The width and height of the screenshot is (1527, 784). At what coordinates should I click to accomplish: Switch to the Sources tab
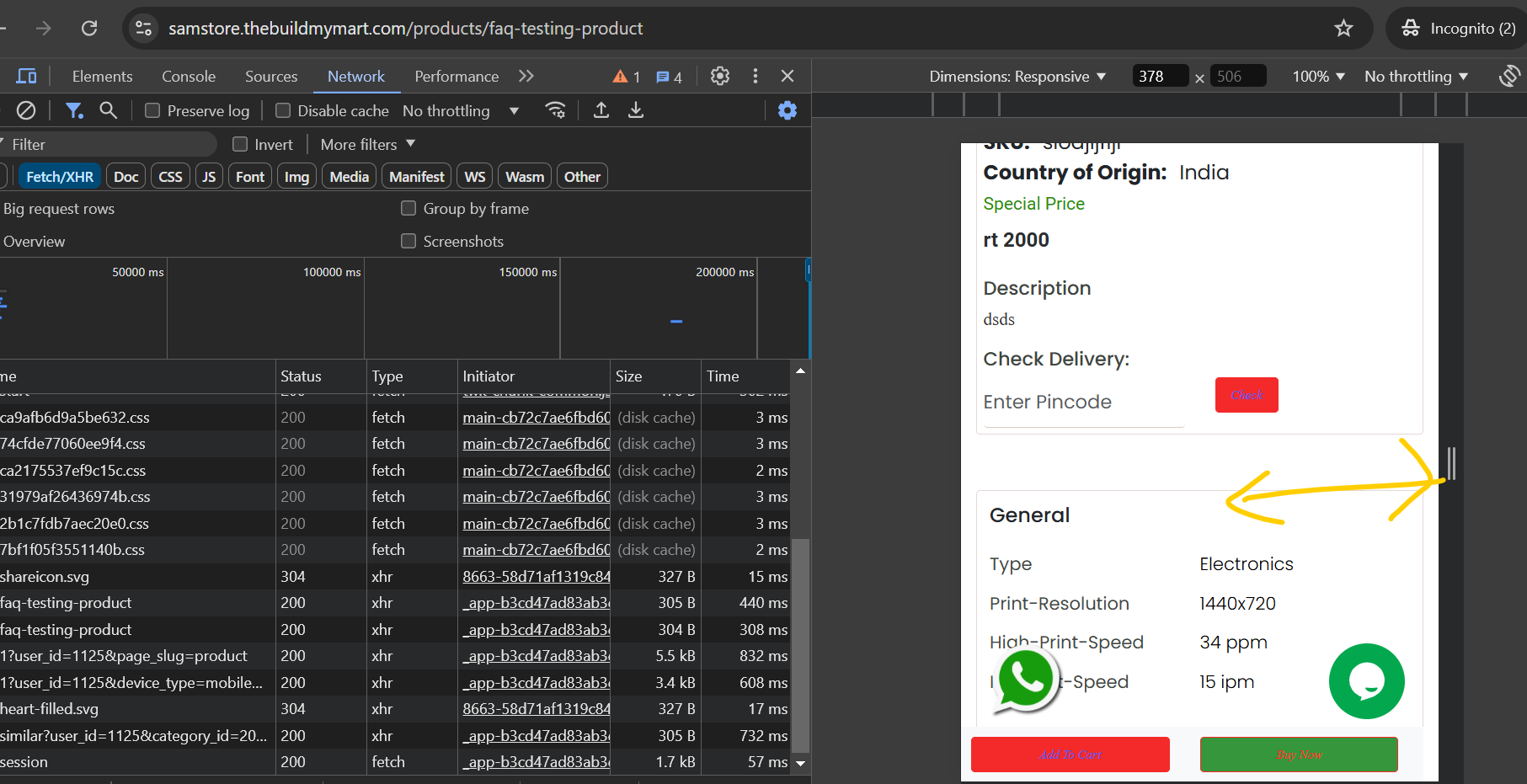[x=271, y=77]
